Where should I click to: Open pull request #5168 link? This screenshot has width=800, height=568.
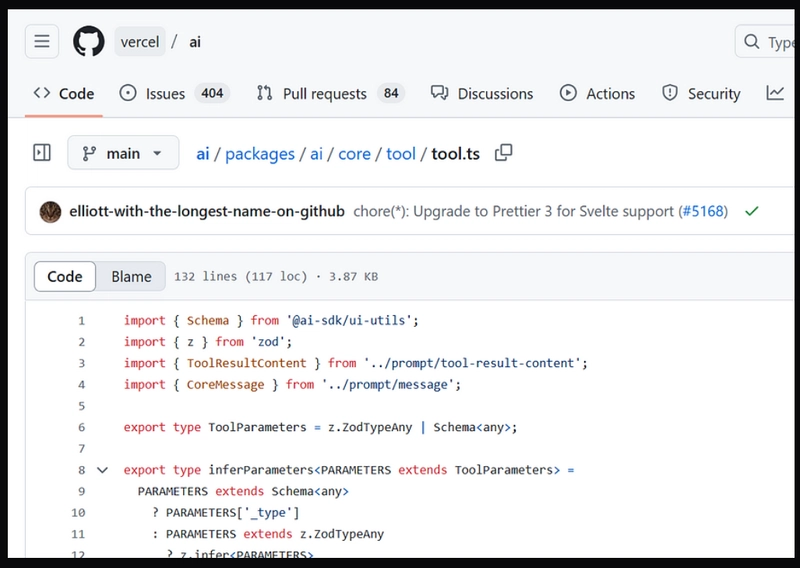(703, 211)
